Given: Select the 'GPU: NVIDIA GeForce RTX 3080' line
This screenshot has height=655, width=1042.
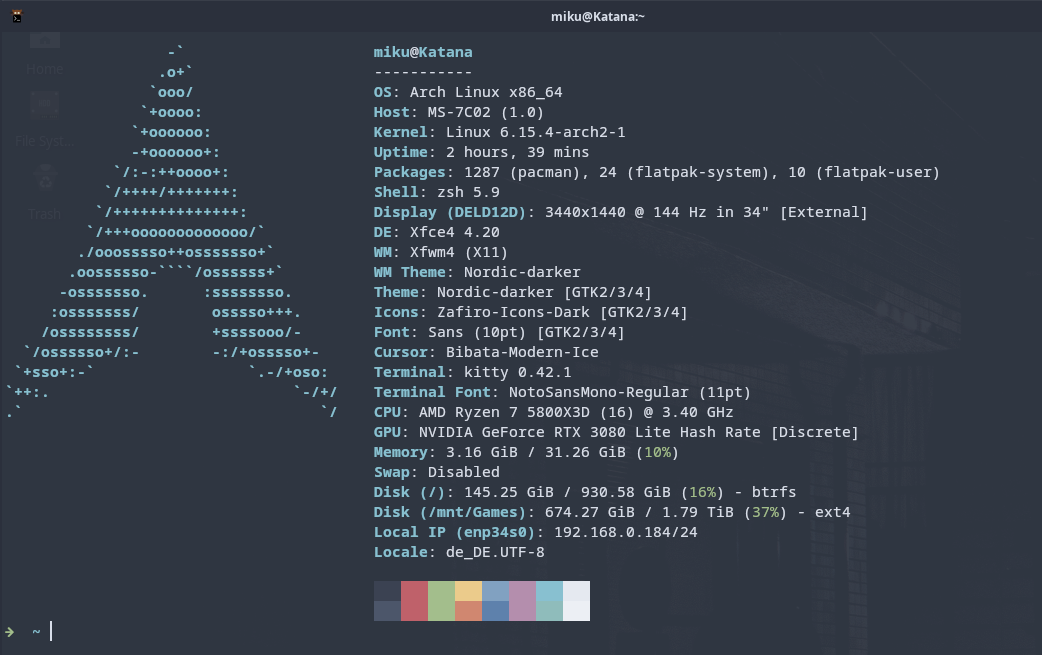Looking at the screenshot, I should pos(616,432).
